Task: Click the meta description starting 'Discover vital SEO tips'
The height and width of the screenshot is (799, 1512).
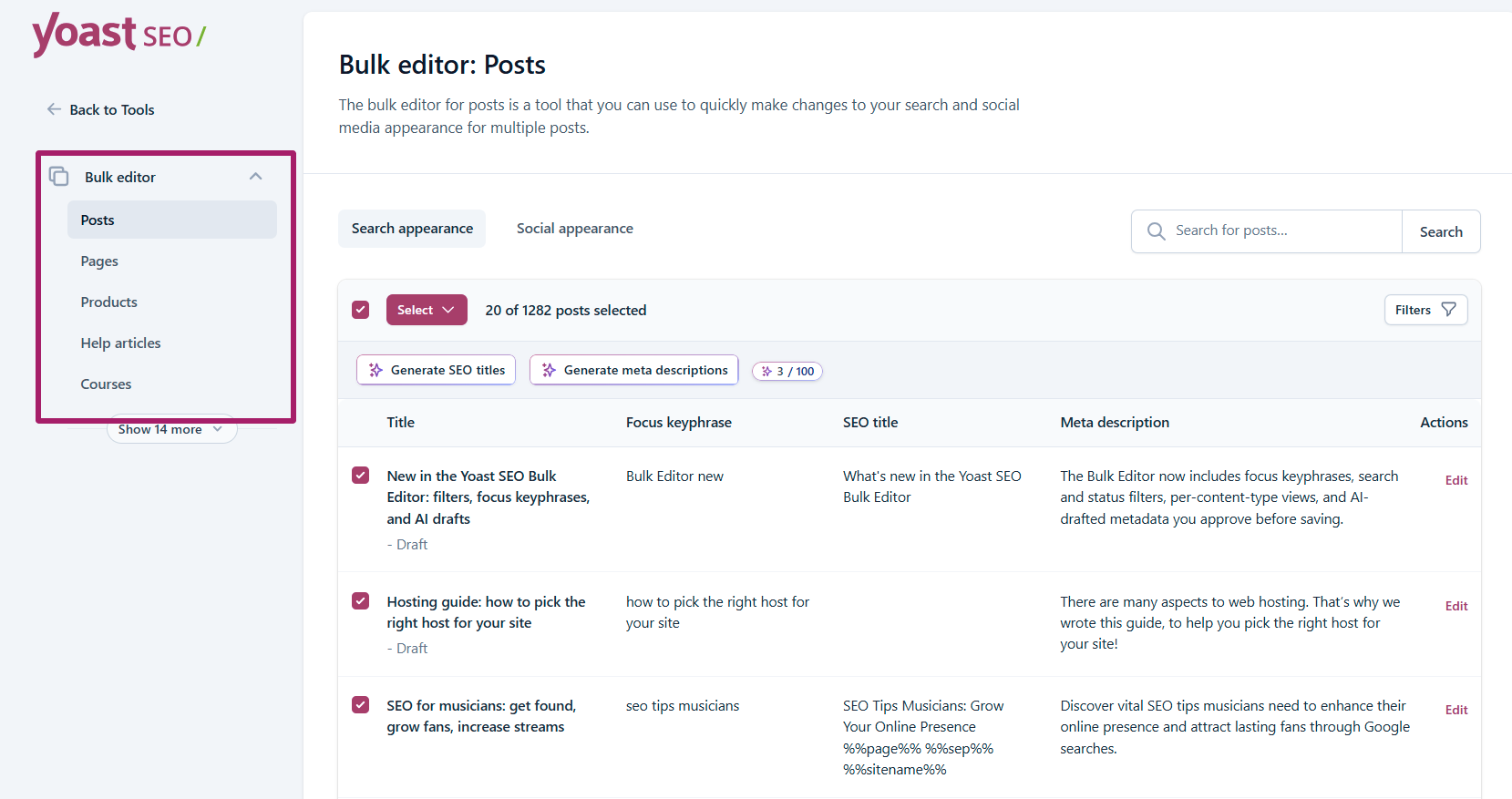Action: [1235, 727]
